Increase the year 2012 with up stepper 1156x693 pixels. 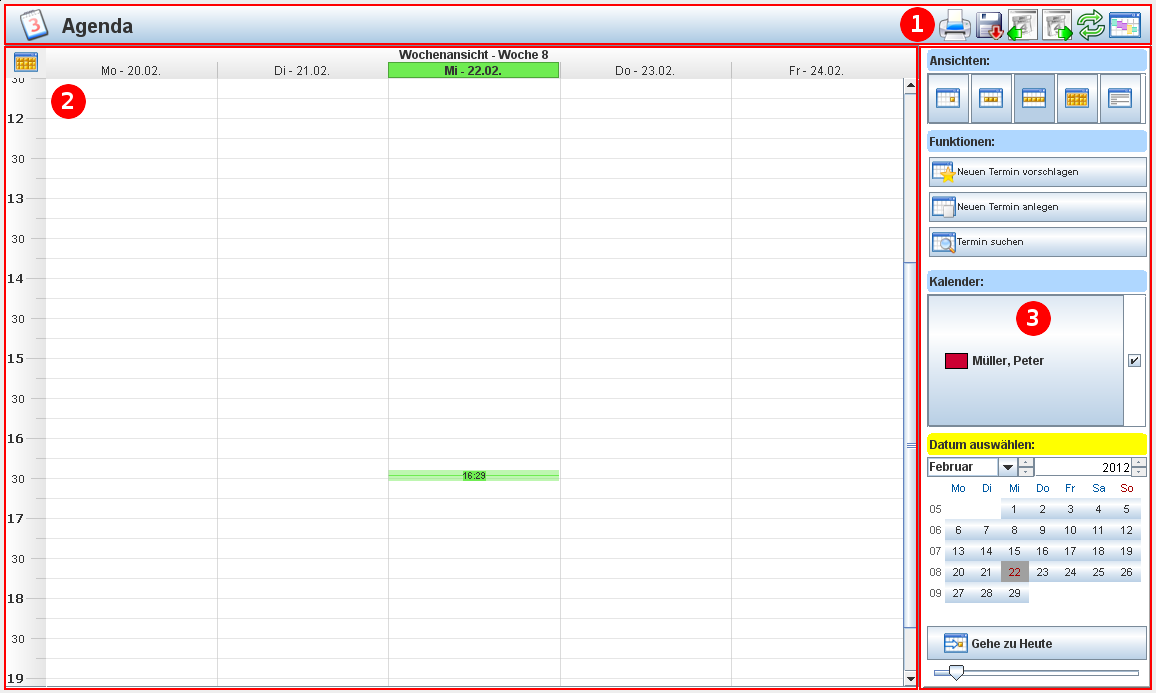point(1139,462)
